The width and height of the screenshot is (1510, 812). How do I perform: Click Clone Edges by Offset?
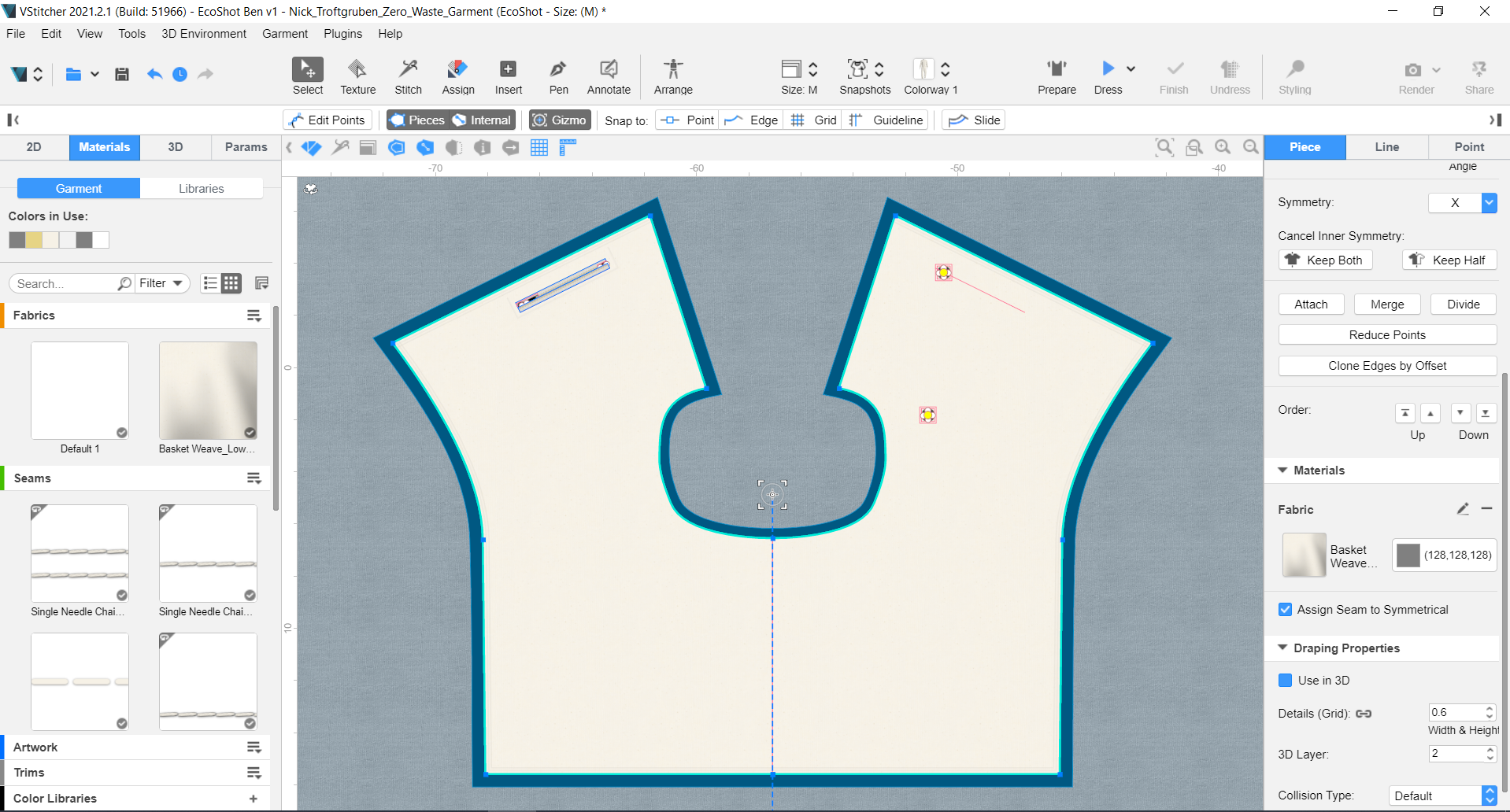pos(1386,366)
